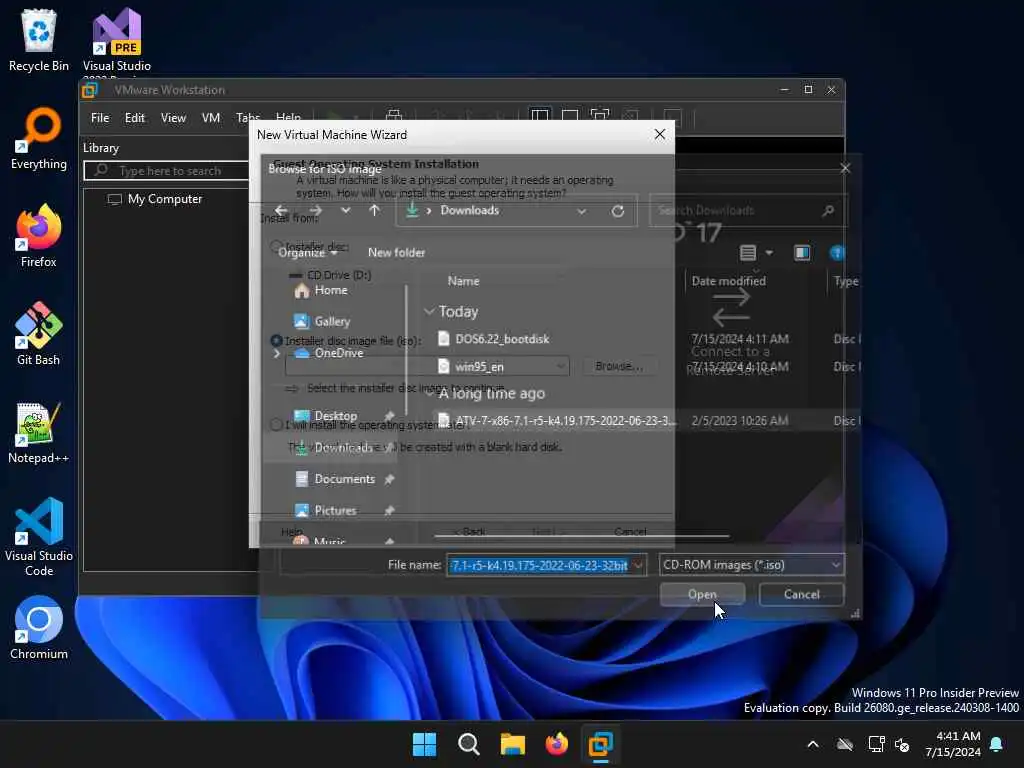Screen dimensions: 1024x768
Task: Open File Explorer from taskbar
Action: point(513,744)
